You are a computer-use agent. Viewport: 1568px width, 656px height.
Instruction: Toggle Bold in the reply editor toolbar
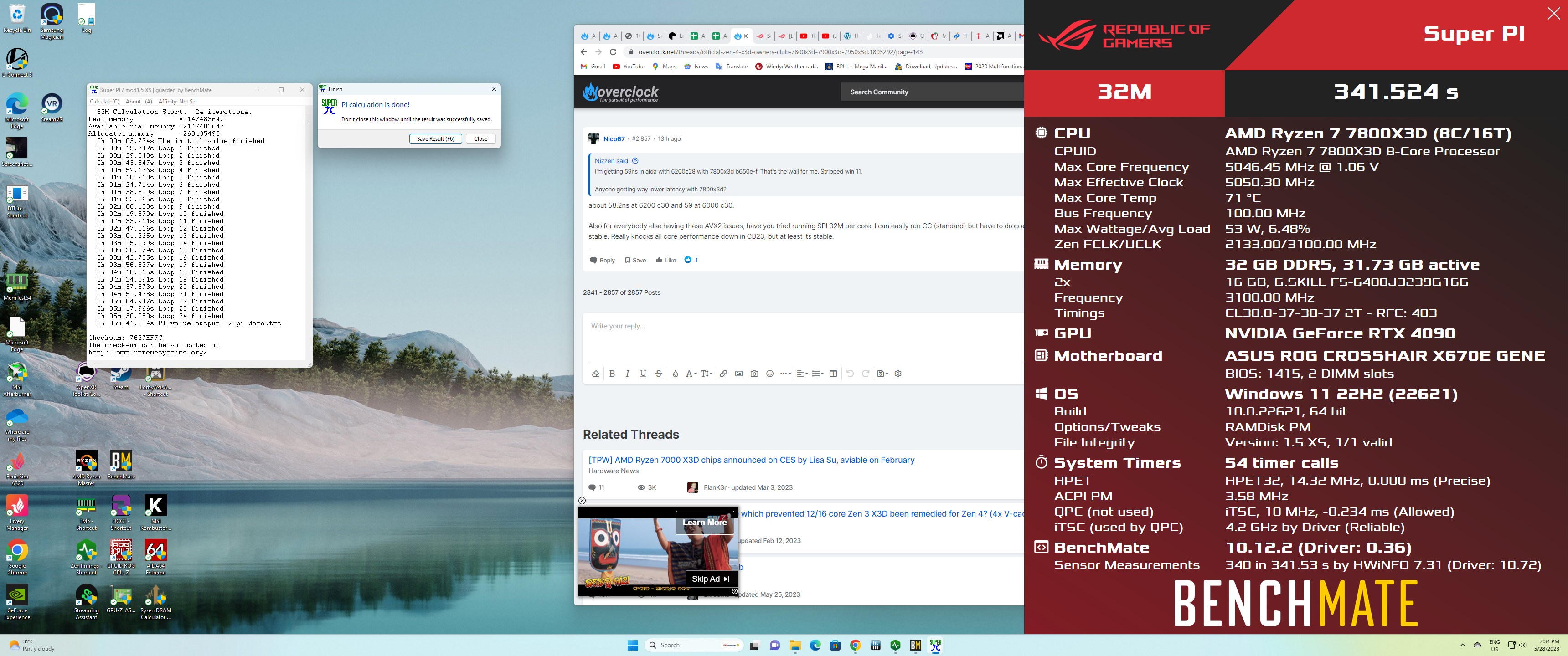(x=612, y=374)
